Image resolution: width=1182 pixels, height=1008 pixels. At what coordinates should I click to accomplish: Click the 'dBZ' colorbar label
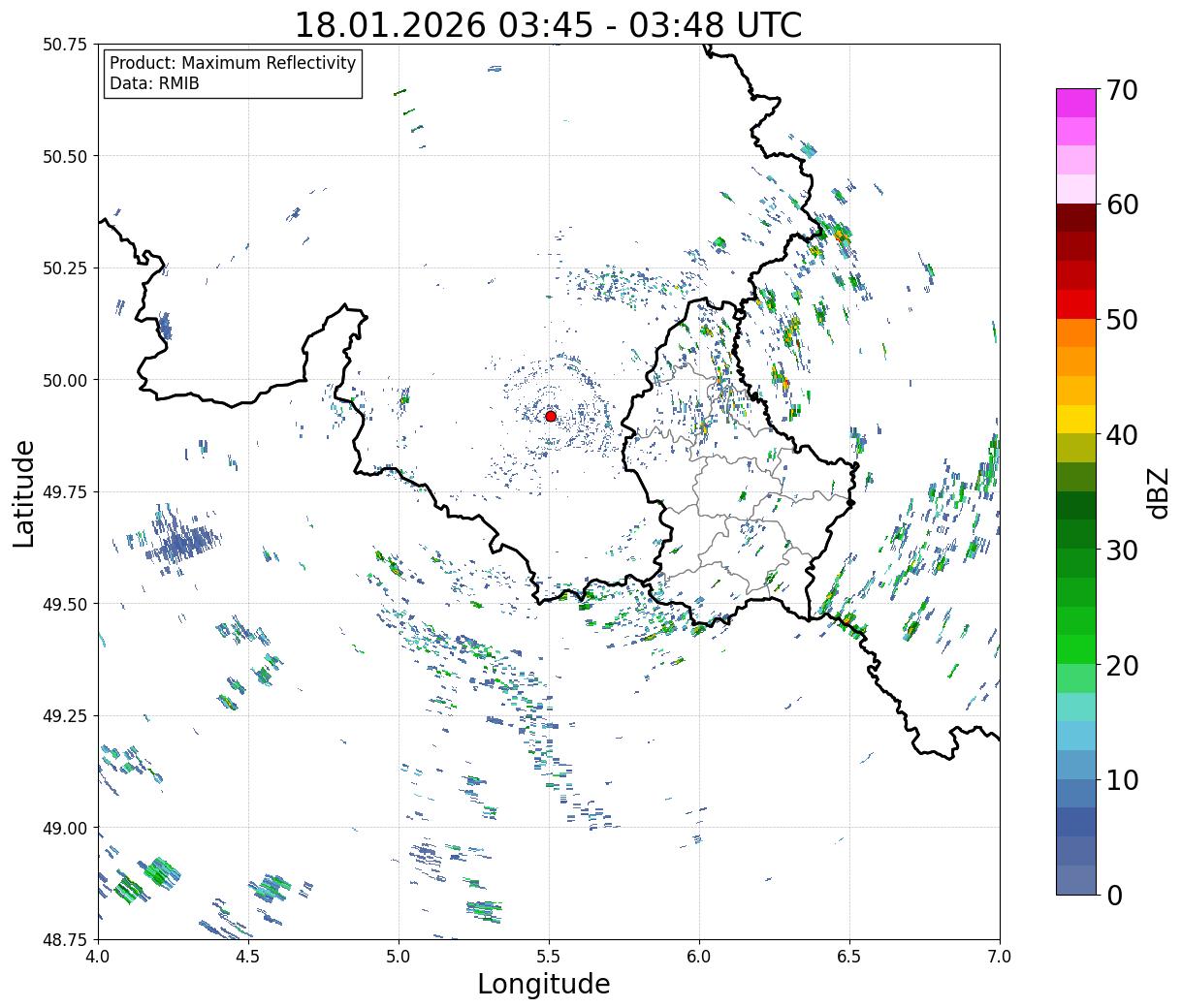pyautogui.click(x=1158, y=492)
